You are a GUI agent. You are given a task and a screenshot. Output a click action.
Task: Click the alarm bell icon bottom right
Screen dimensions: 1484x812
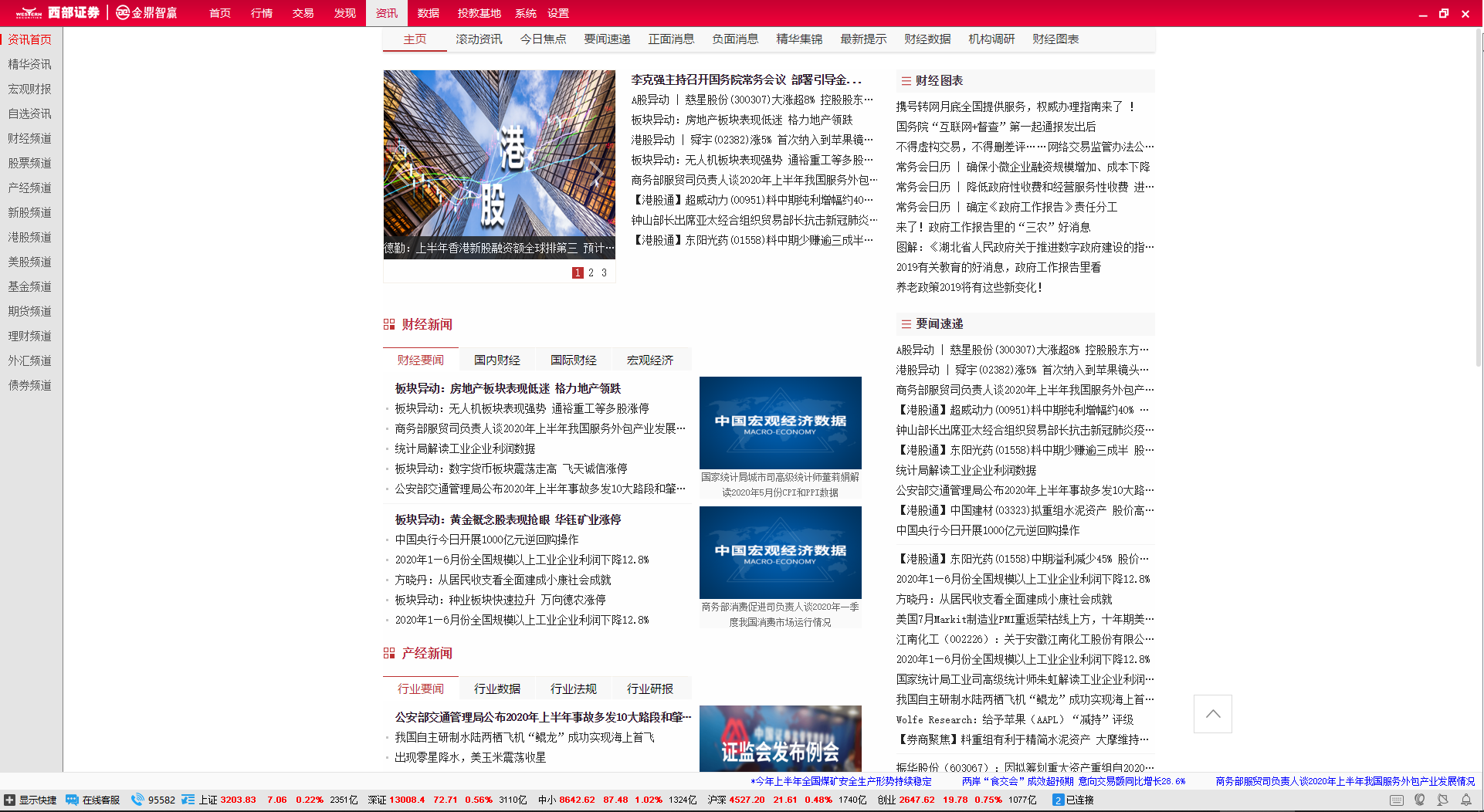[x=1466, y=800]
